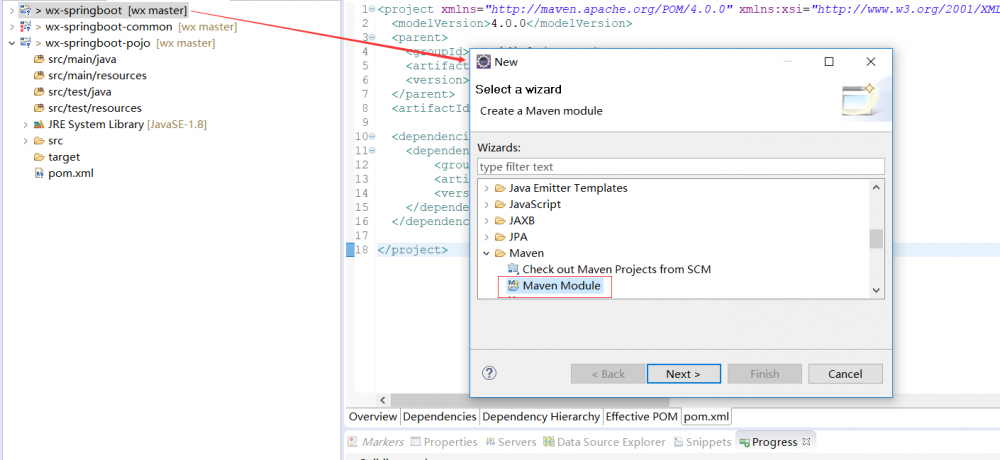The width and height of the screenshot is (1000, 460).
Task: Click the Wizards list scroll up arrow
Action: click(876, 188)
